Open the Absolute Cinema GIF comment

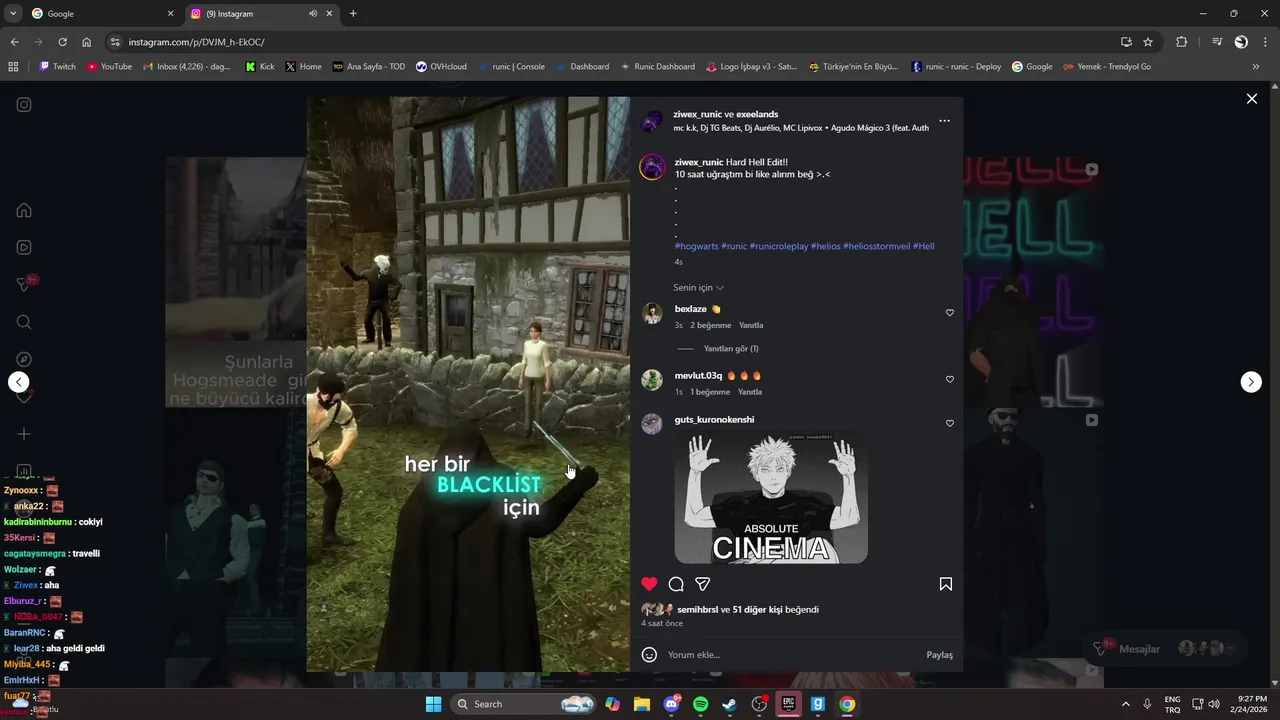coord(771,498)
